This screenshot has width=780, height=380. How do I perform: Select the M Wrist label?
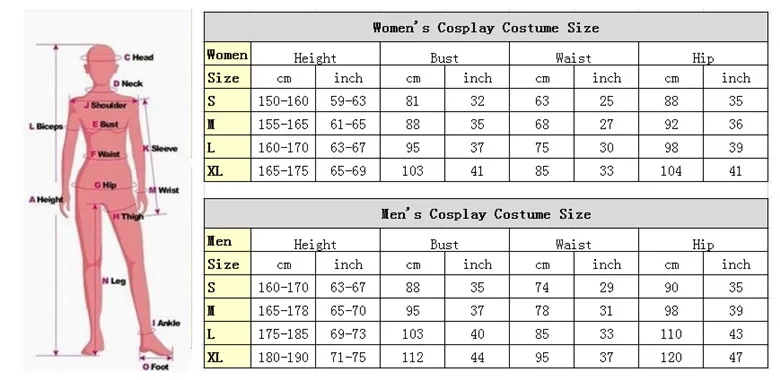point(164,190)
